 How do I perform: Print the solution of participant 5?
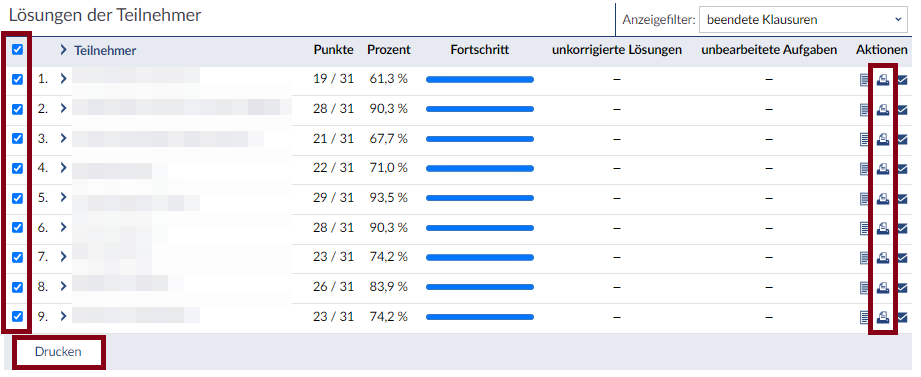click(882, 198)
